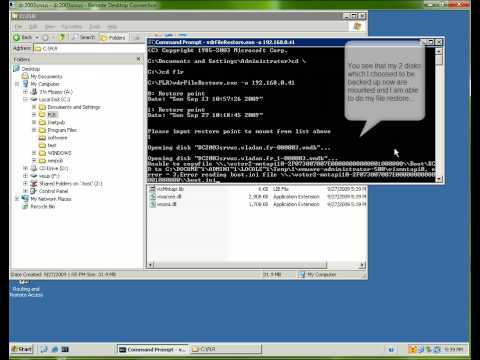Select the software folder
Screen dimensions: 480x360
57,138
